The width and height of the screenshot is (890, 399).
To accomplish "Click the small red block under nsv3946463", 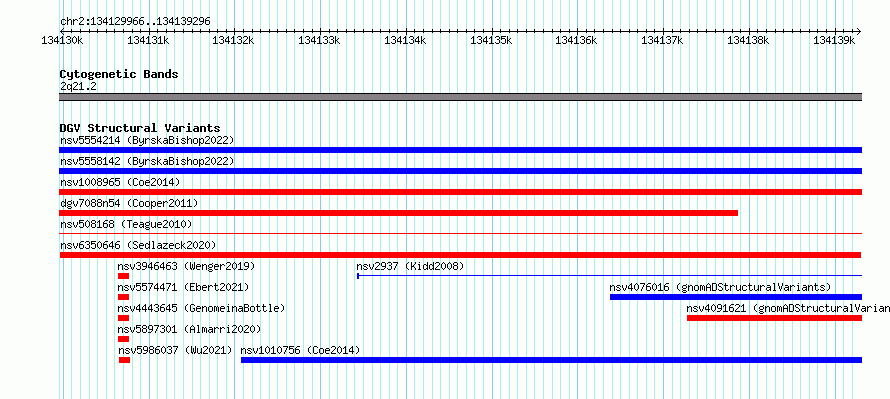I will pyautogui.click(x=124, y=276).
